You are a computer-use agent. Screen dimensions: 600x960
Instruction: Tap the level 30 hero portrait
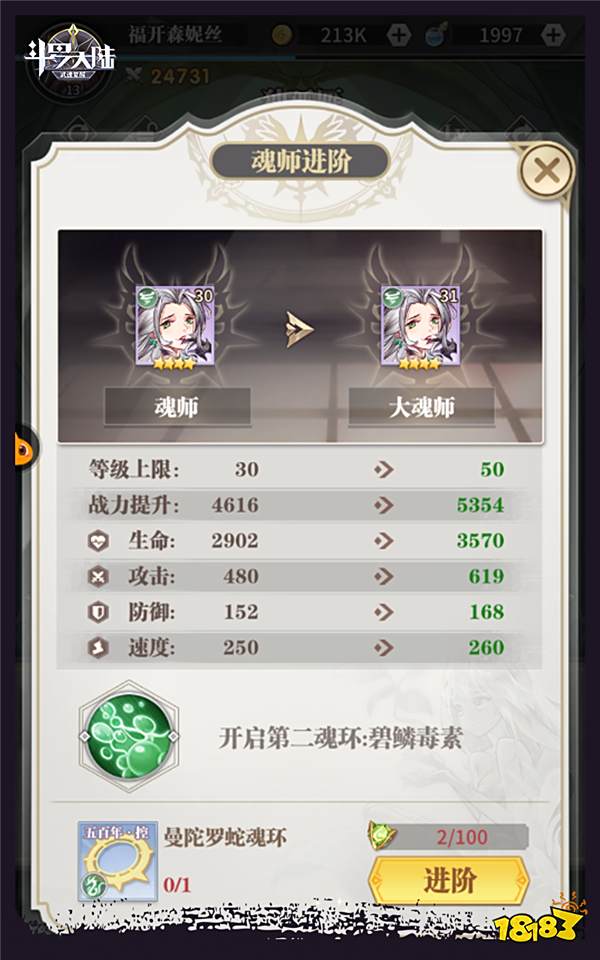175,325
